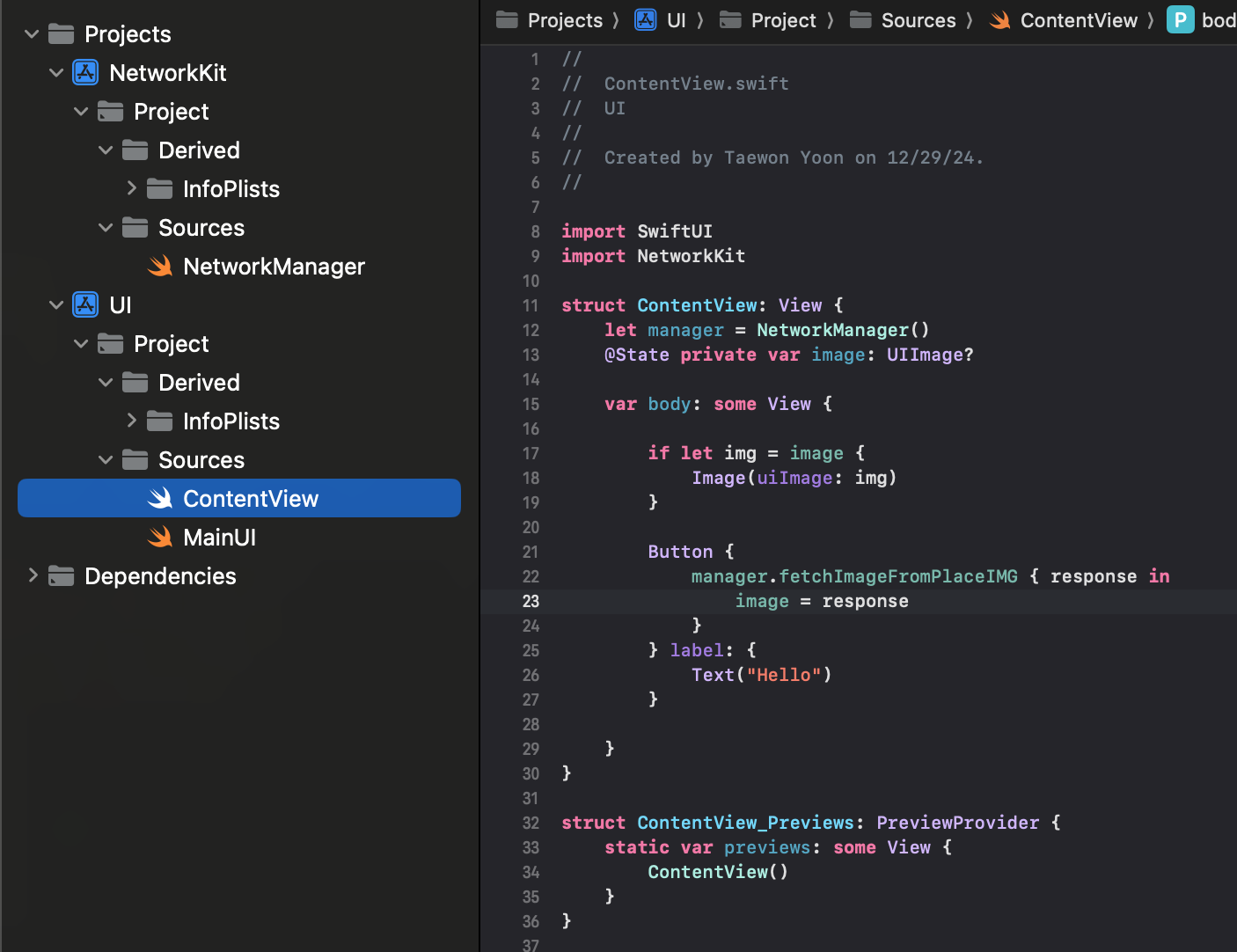
Task: Click fetchImageFromPlaceIMG in the code
Action: tap(898, 576)
